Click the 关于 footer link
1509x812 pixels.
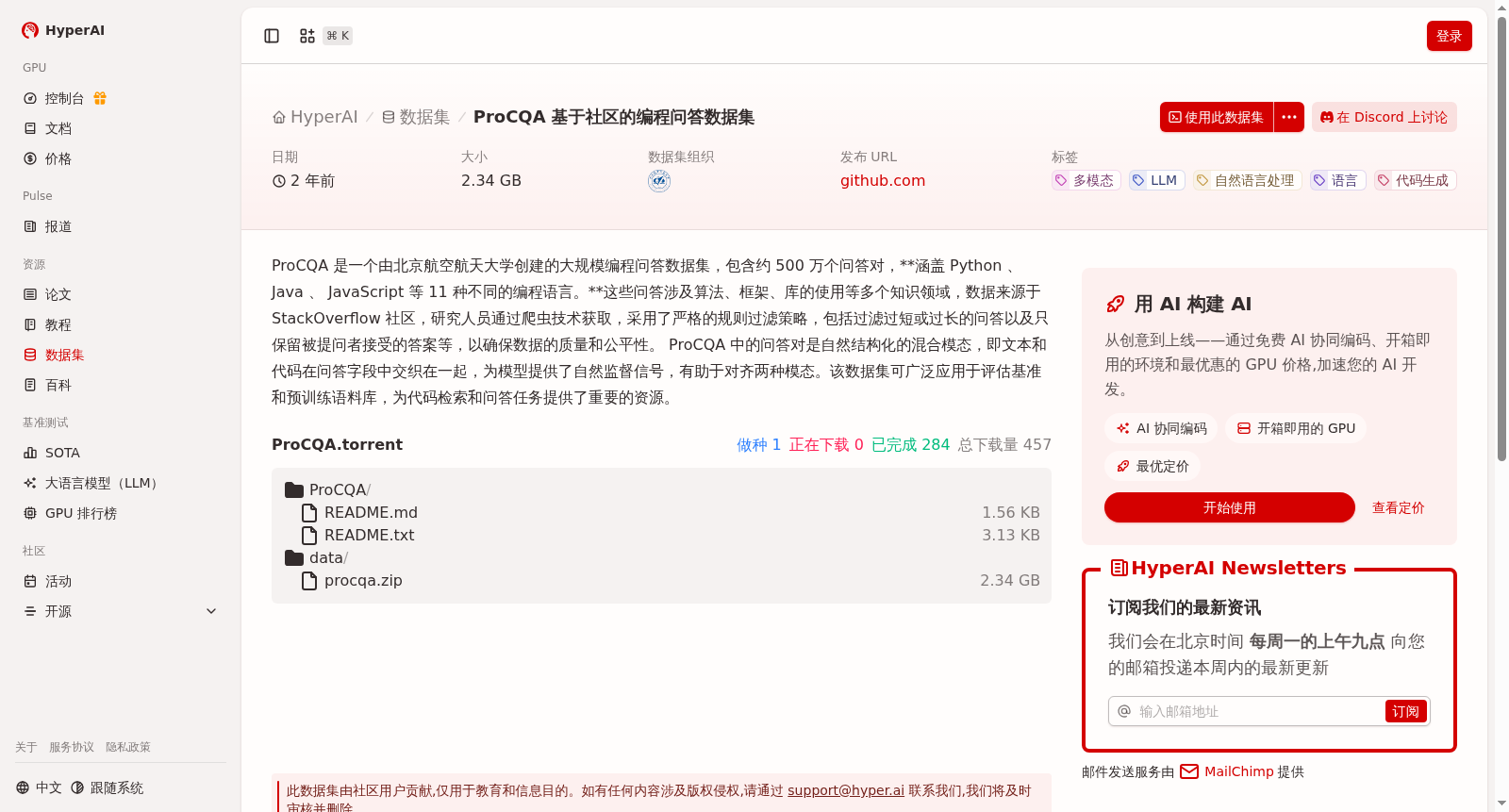[26, 747]
